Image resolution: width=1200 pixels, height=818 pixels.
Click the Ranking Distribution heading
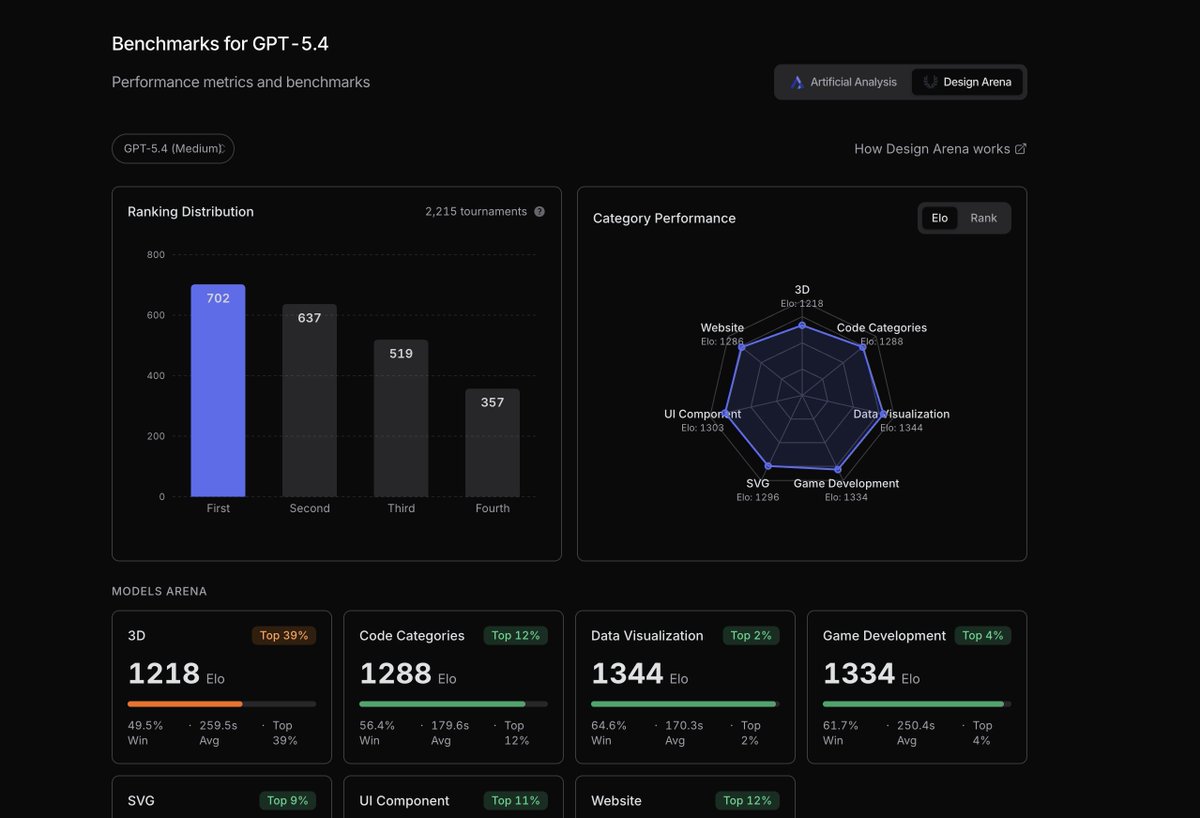point(191,212)
